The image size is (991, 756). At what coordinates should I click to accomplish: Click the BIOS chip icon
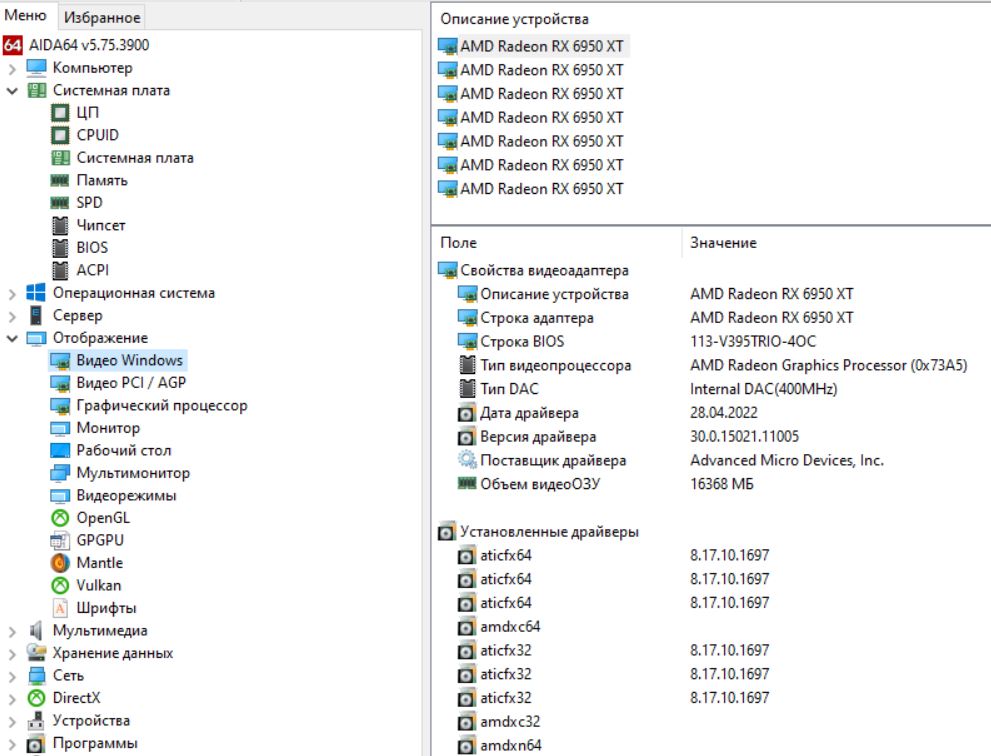(60, 248)
